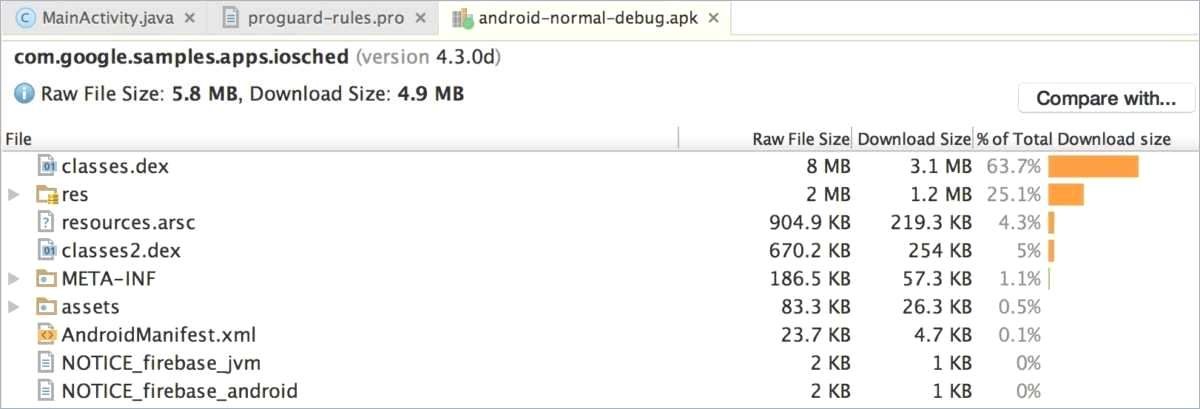The image size is (1200, 409).
Task: Click the resources.arsc file icon
Action: (x=47, y=222)
